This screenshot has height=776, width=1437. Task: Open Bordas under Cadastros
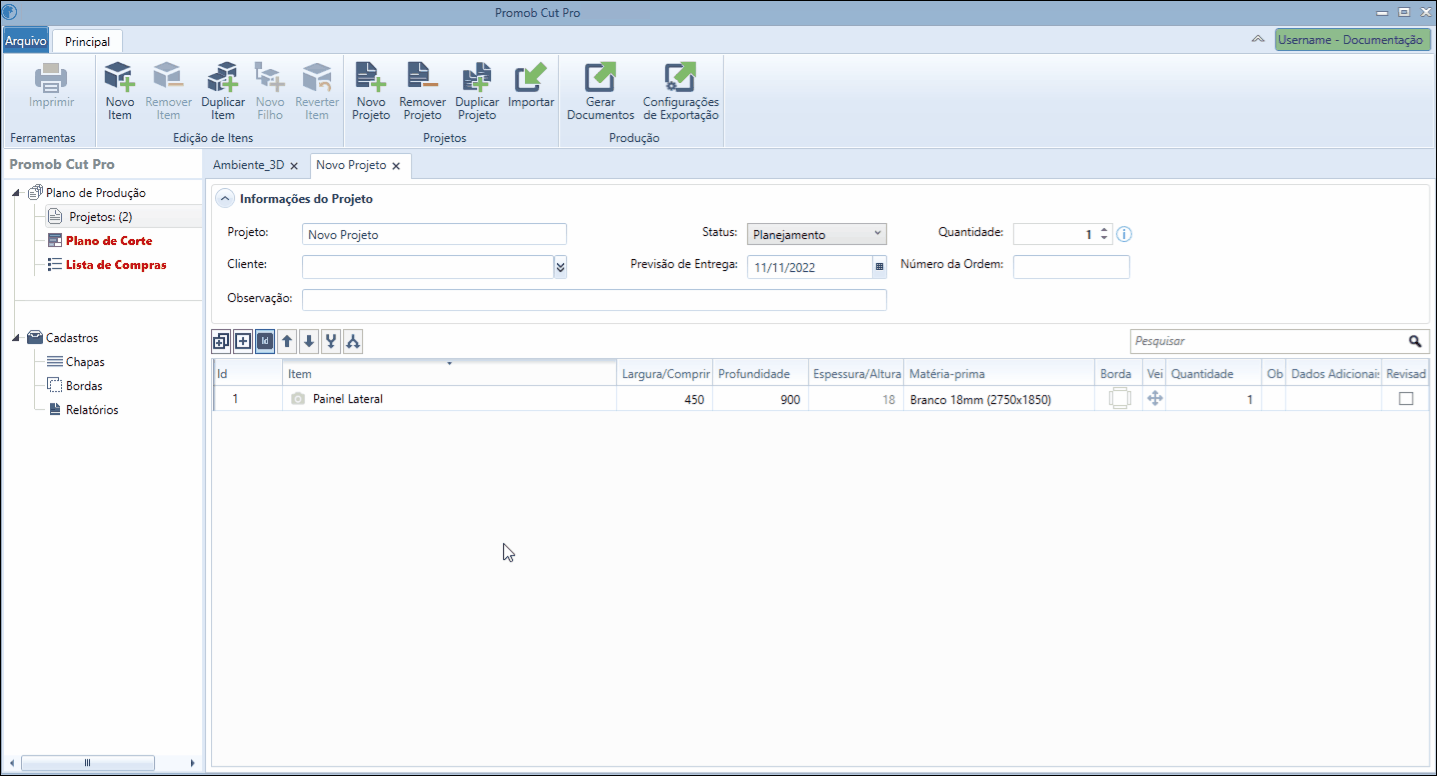84,386
